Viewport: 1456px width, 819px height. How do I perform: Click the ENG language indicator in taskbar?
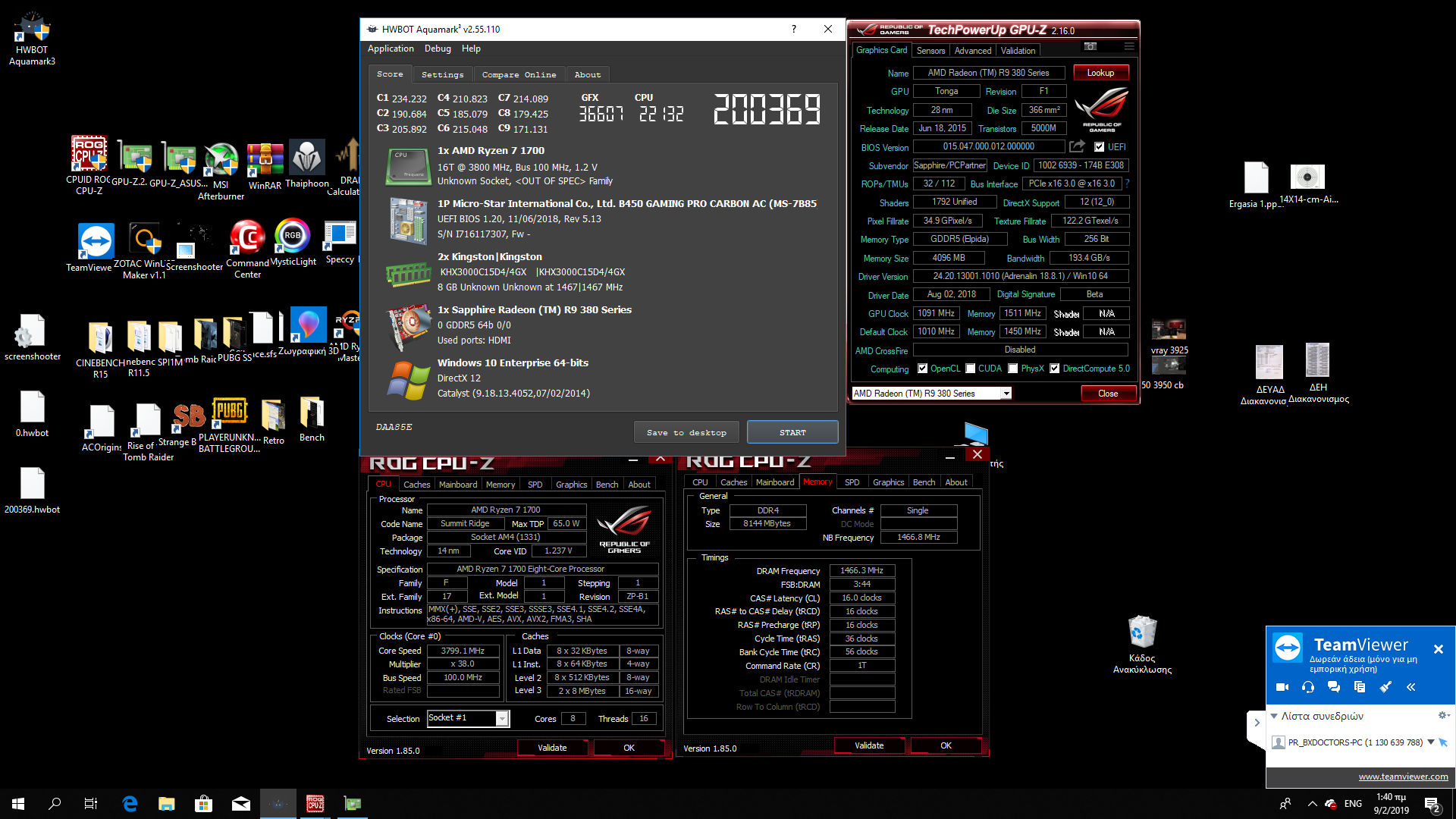click(x=1353, y=804)
